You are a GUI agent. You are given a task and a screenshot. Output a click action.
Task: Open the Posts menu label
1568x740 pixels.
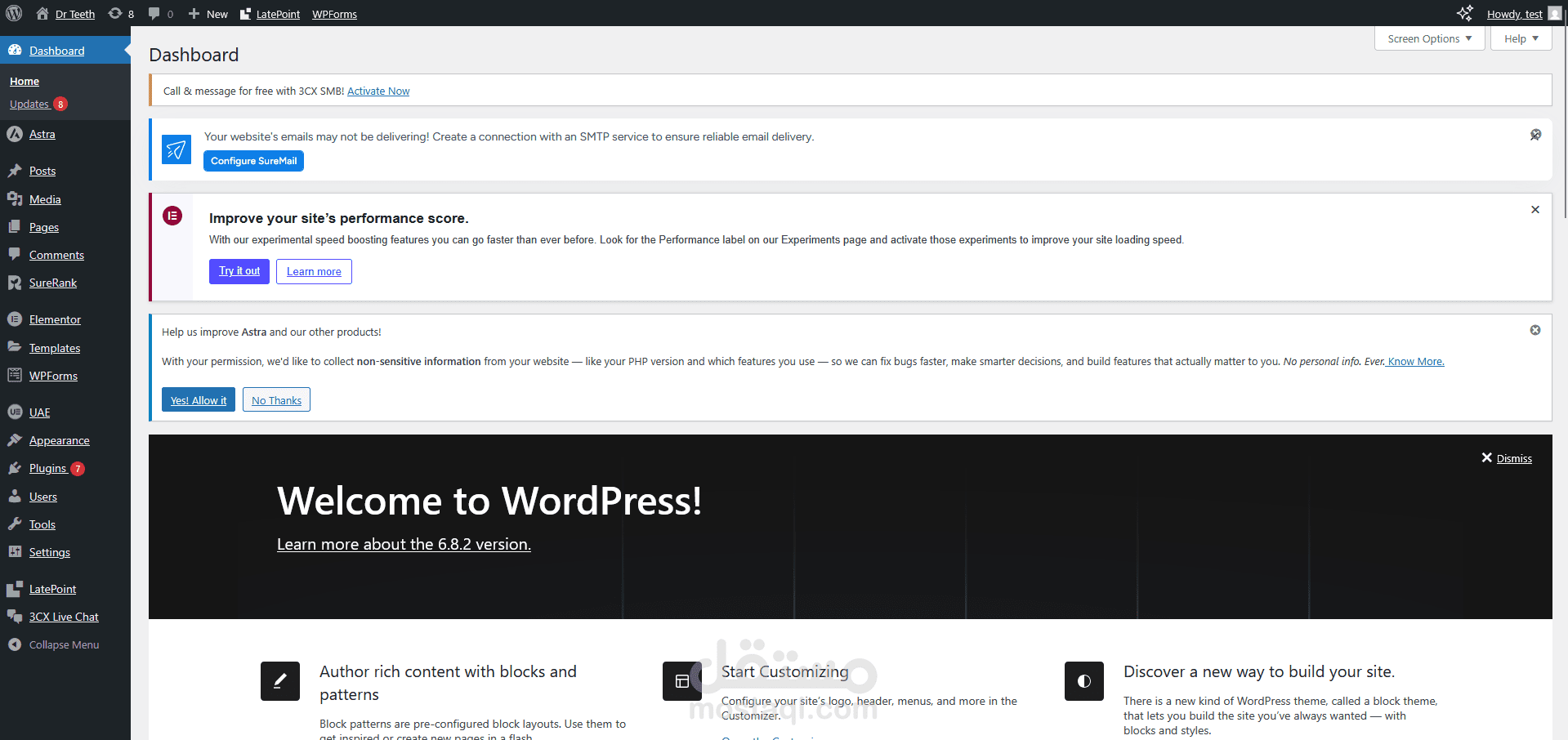click(42, 171)
